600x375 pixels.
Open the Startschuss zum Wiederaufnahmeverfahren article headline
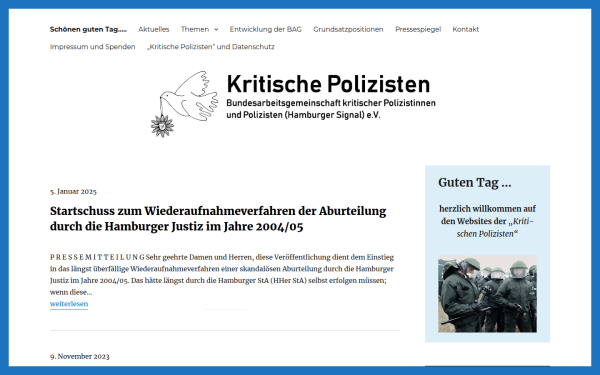218,218
